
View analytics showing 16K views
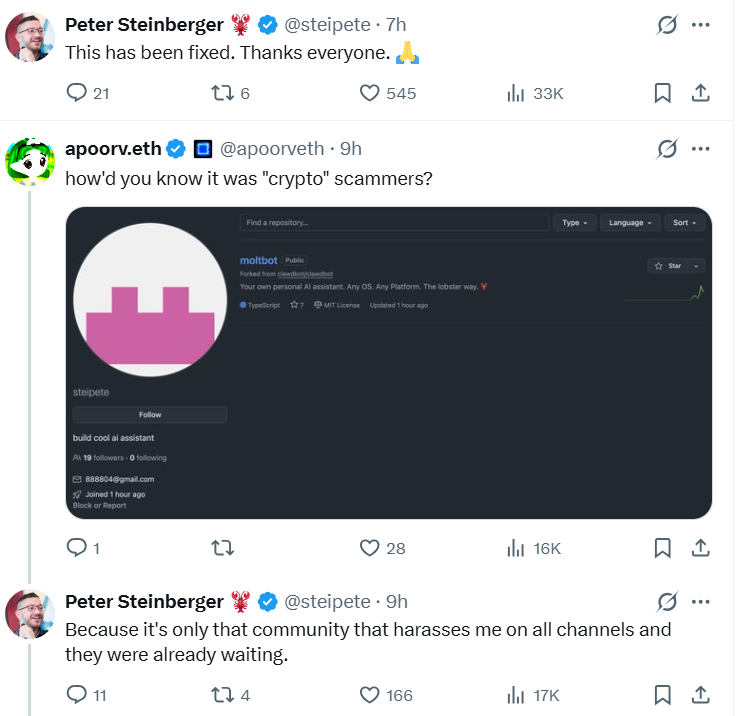[533, 548]
